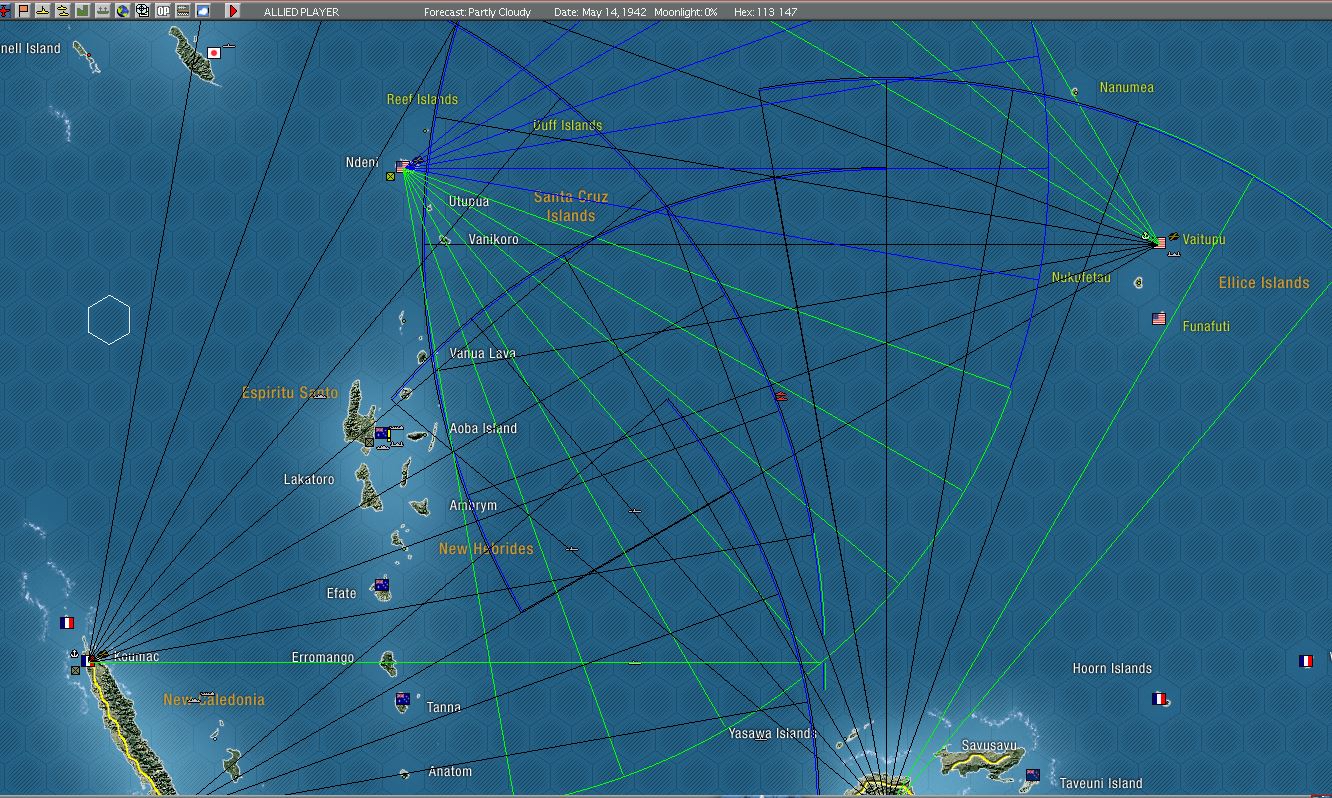Select the US flag at Ndeni
This screenshot has width=1332, height=798.
click(403, 166)
